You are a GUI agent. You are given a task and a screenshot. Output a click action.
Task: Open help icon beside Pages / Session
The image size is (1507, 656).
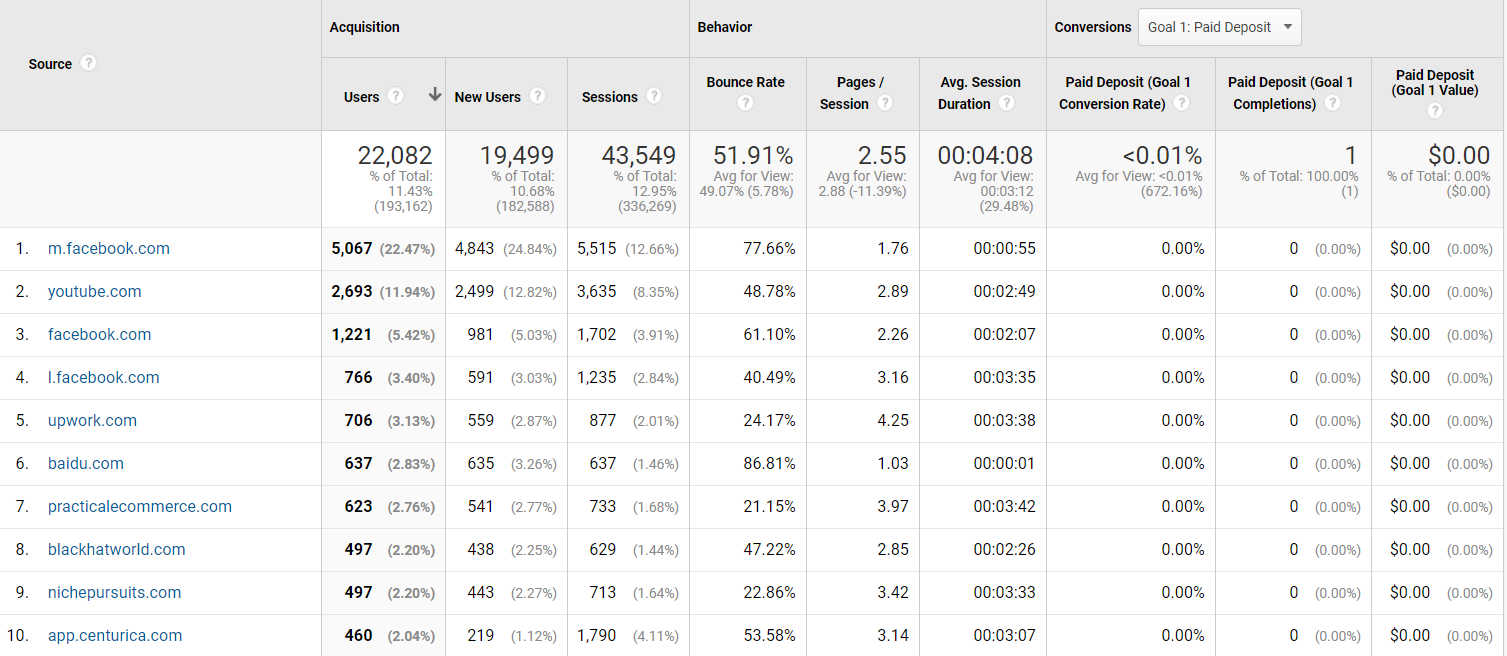884,103
